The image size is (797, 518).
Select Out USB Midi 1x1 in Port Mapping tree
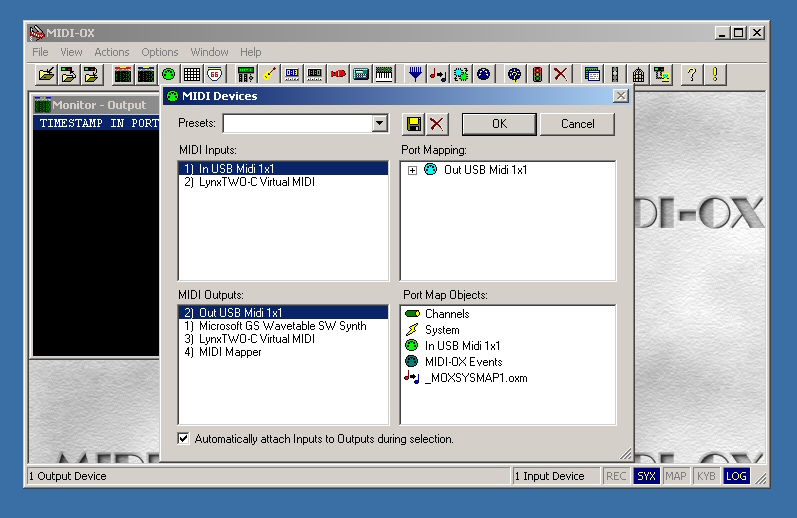point(485,170)
